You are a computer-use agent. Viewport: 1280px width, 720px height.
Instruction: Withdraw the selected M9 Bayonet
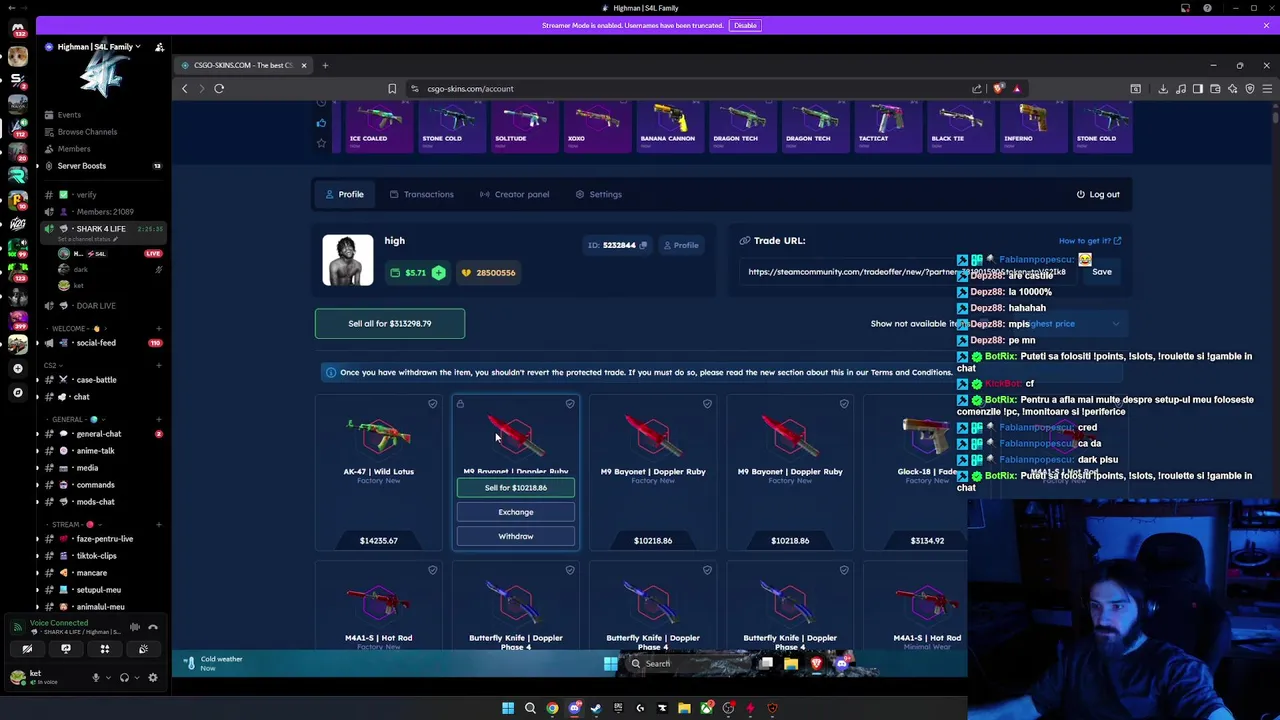click(516, 536)
